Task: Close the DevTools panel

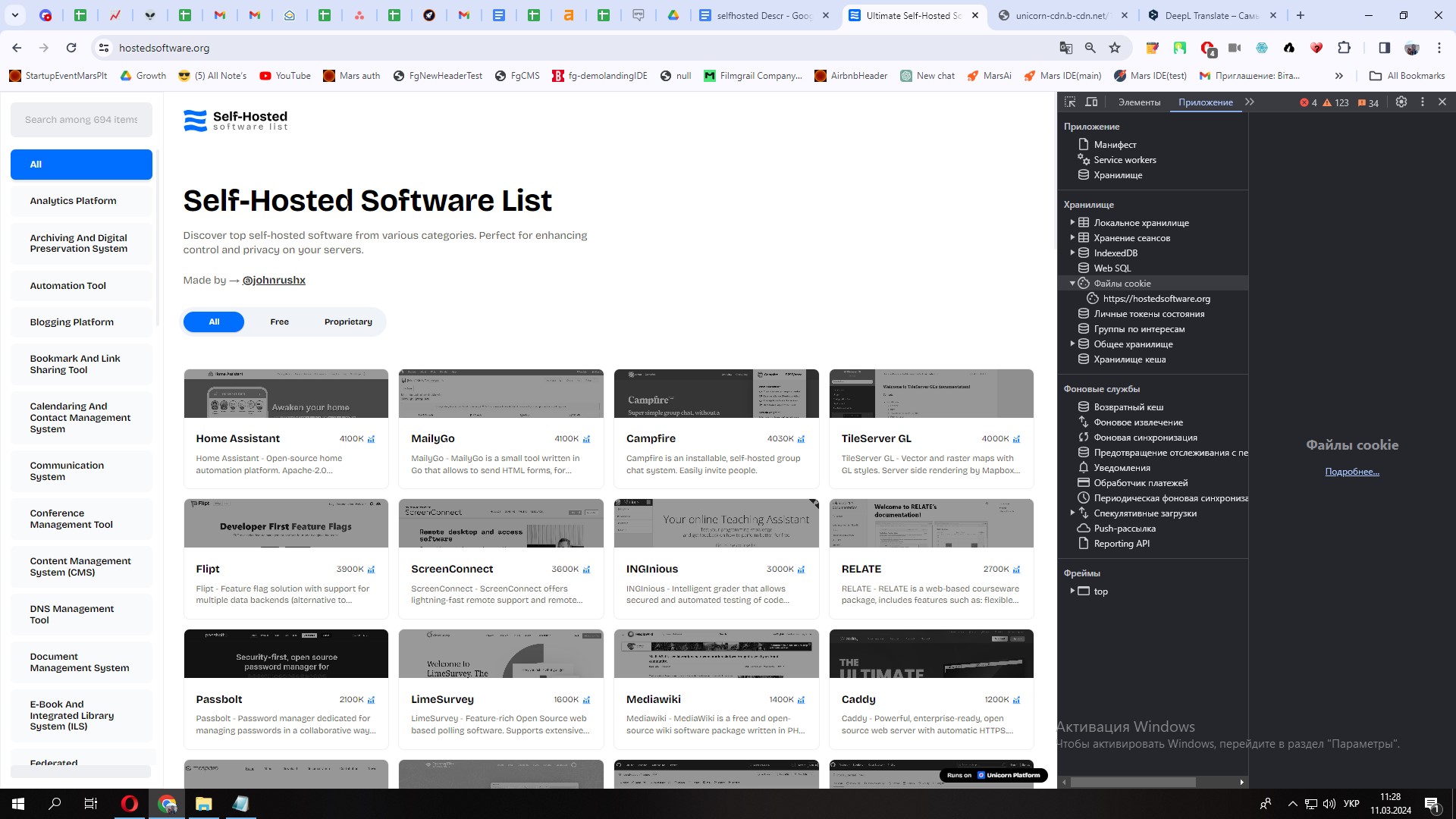Action: 1442,102
